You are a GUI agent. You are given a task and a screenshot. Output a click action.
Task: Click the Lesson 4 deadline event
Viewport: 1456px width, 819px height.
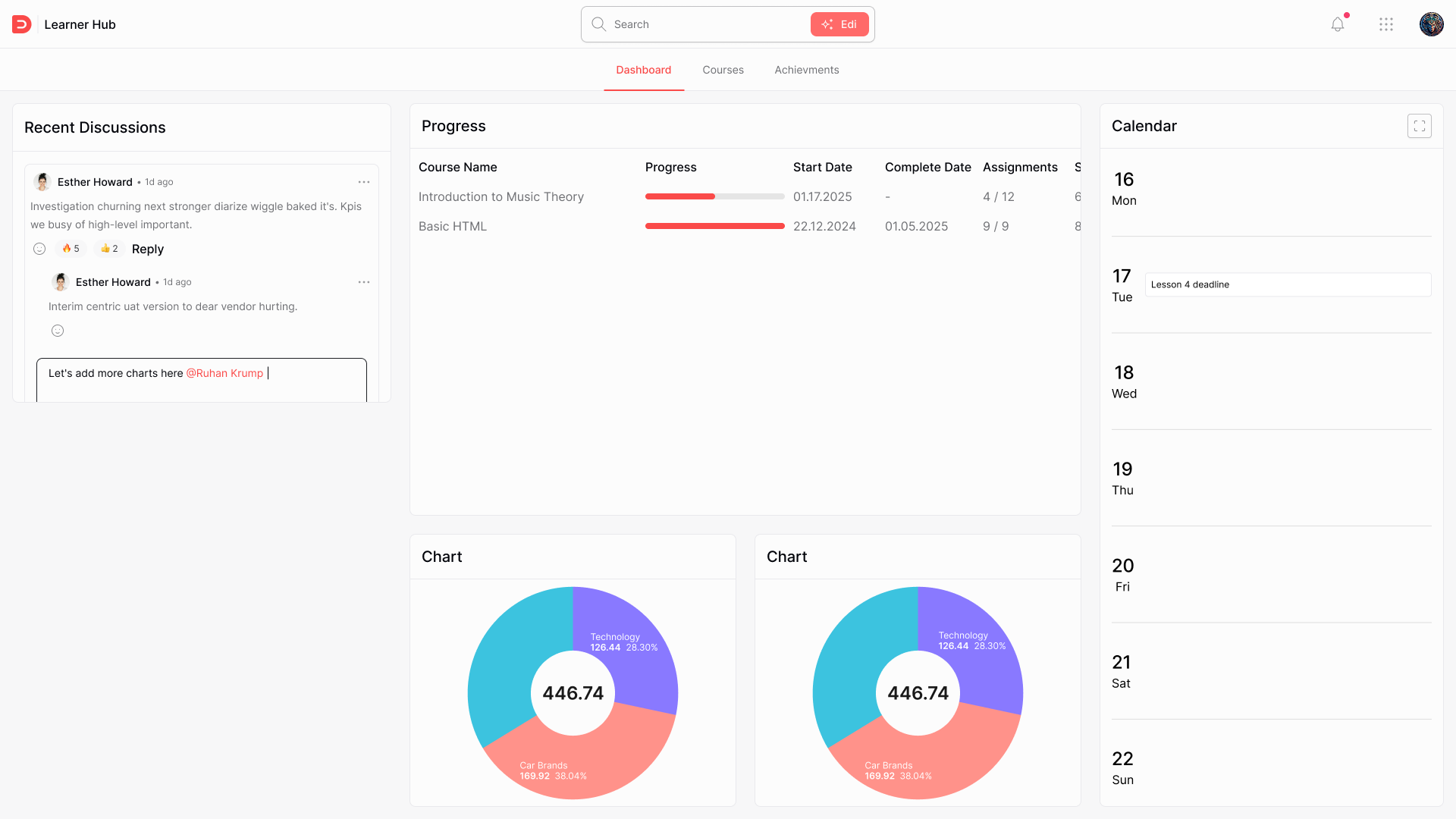click(1288, 284)
